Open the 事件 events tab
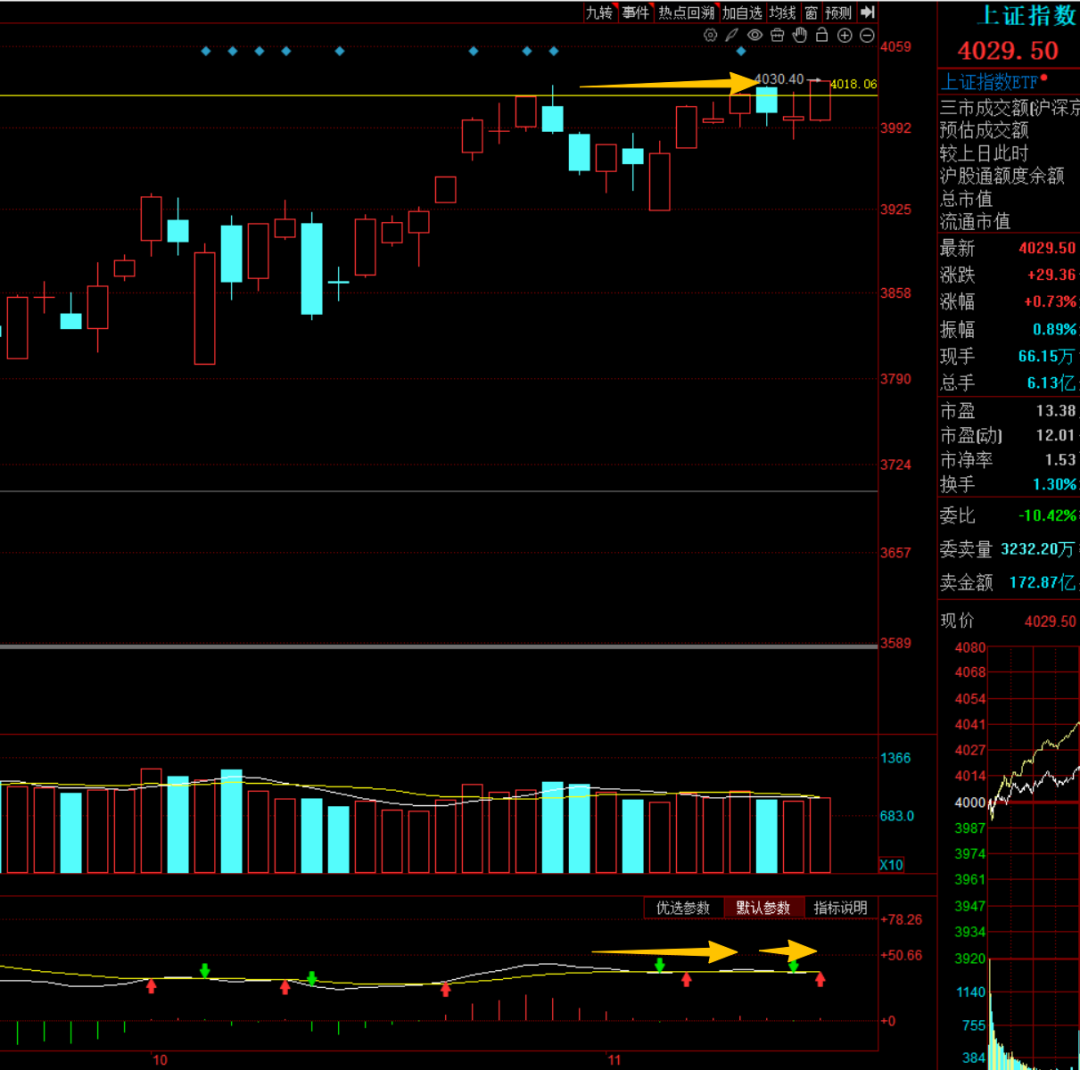 [x=635, y=12]
